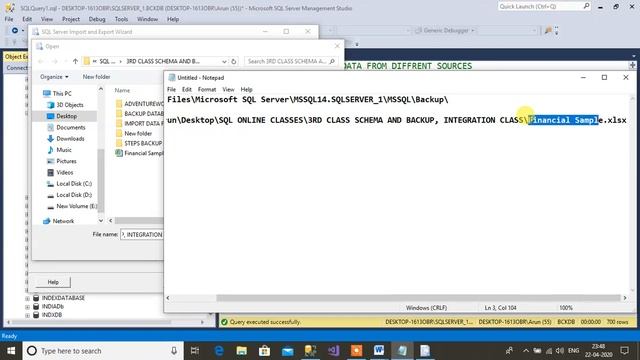The width and height of the screenshot is (640, 360).
Task: Open the New folder item in file list
Action: coord(134,133)
